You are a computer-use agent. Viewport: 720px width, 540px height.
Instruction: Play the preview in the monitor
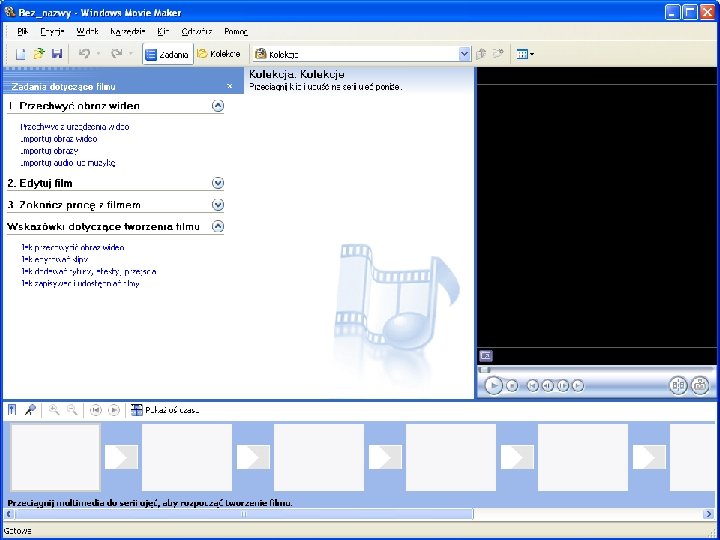pyautogui.click(x=493, y=385)
